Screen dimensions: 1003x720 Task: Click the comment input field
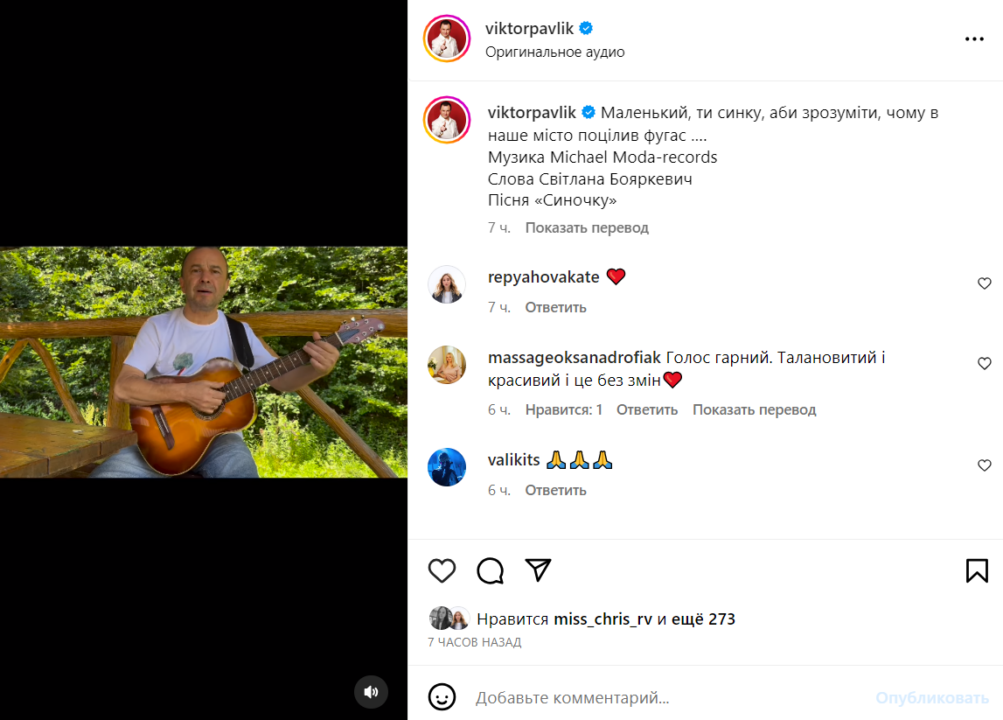pos(660,698)
